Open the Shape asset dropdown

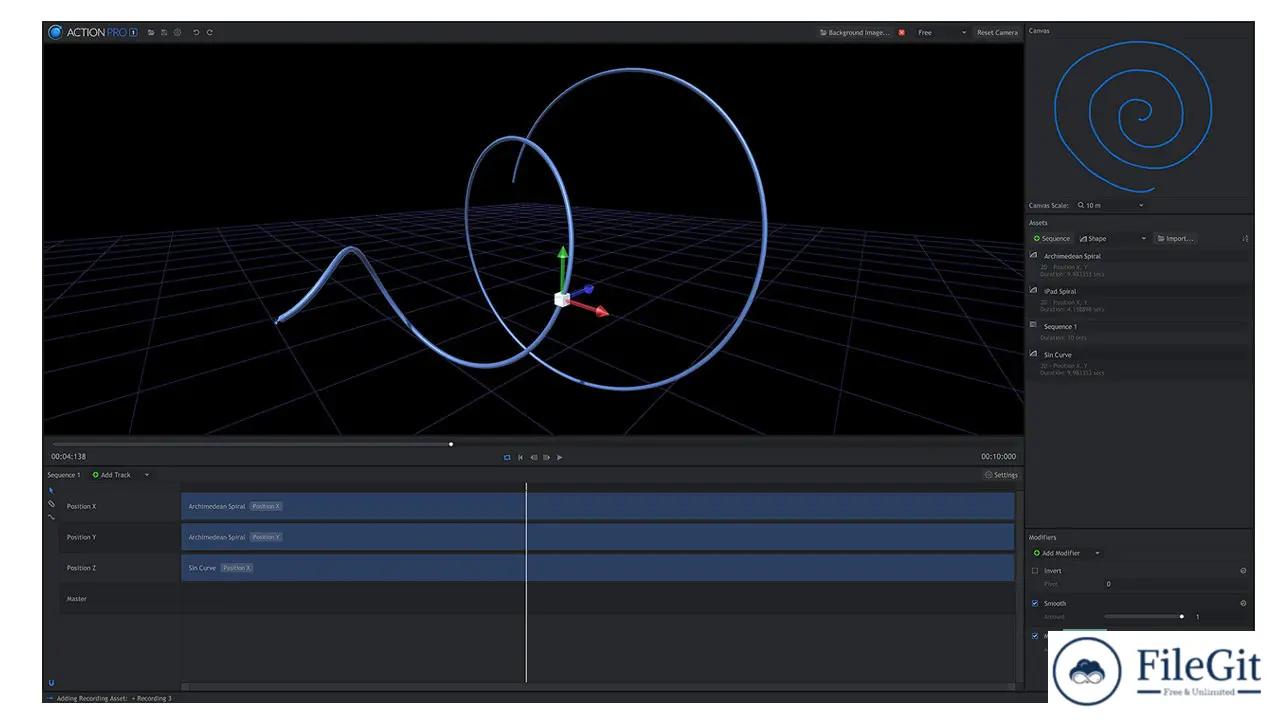pyautogui.click(x=1113, y=239)
